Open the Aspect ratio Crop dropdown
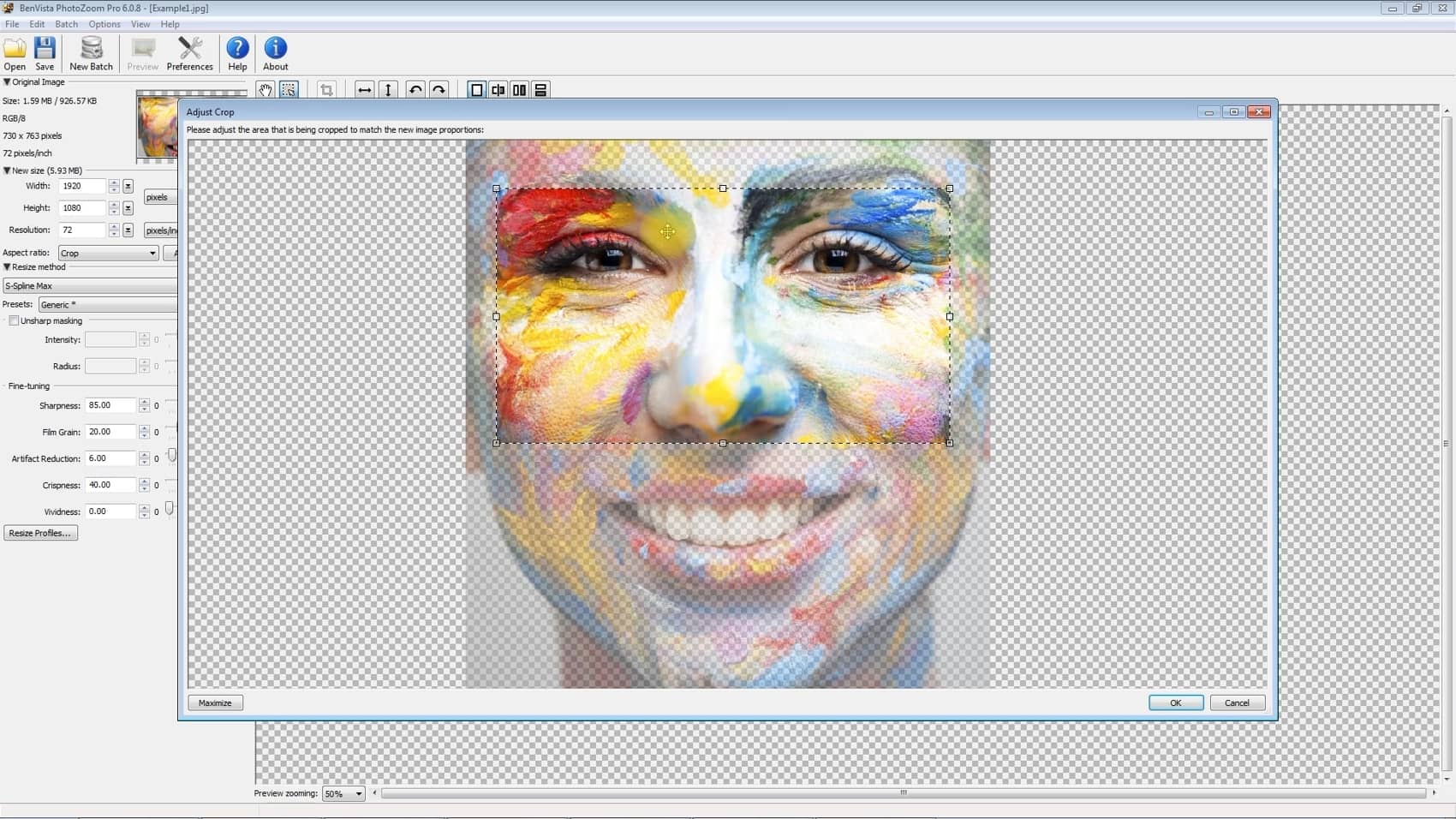 108,254
